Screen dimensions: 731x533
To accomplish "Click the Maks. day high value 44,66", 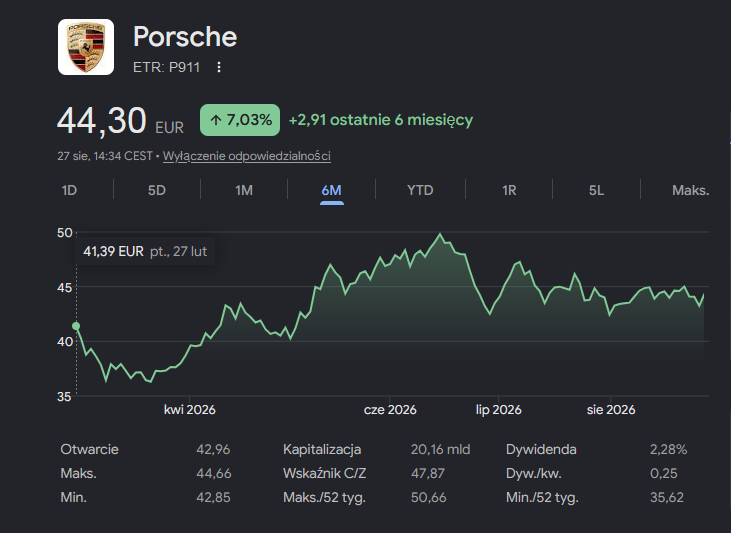I will 214,473.
